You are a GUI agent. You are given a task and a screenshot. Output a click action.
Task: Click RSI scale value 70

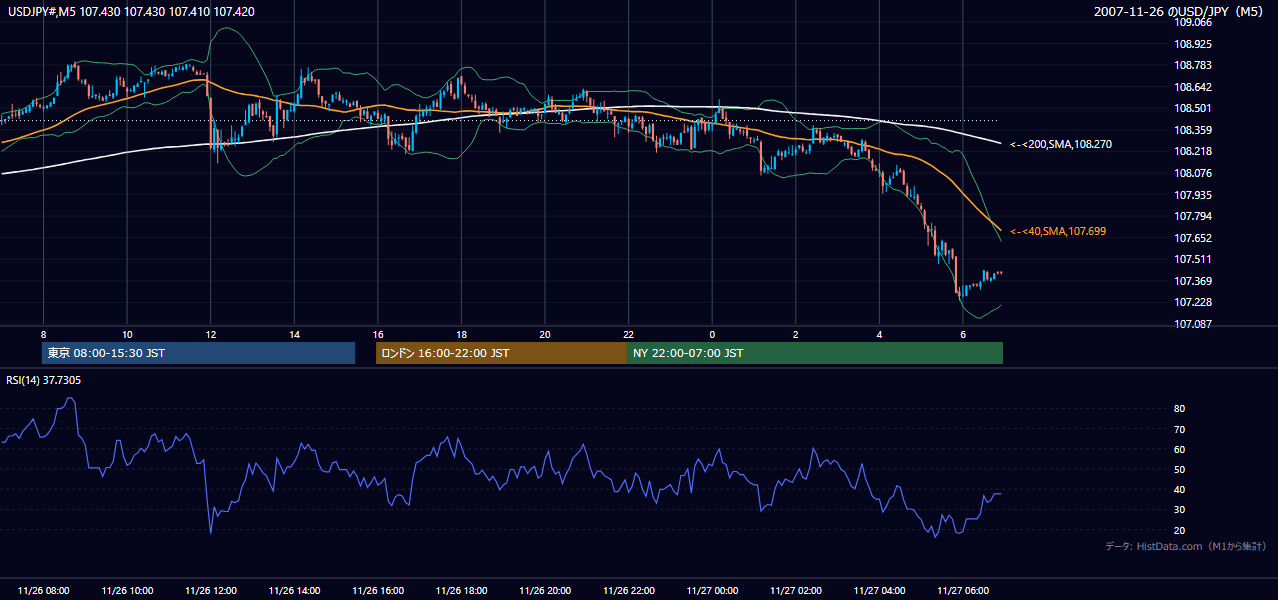pyautogui.click(x=1180, y=429)
